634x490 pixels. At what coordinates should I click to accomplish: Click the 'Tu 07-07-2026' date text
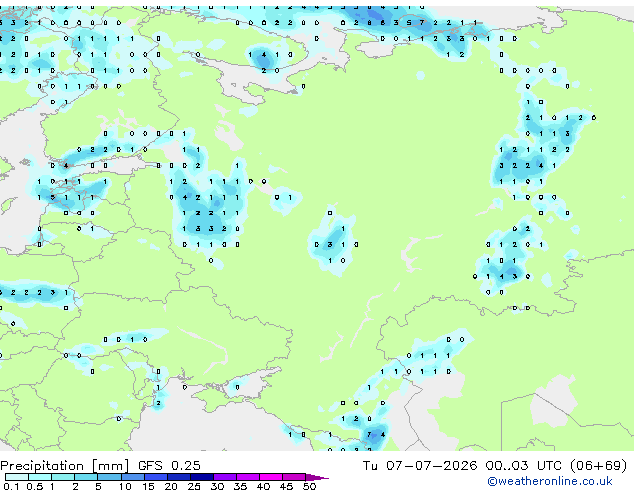click(420, 466)
